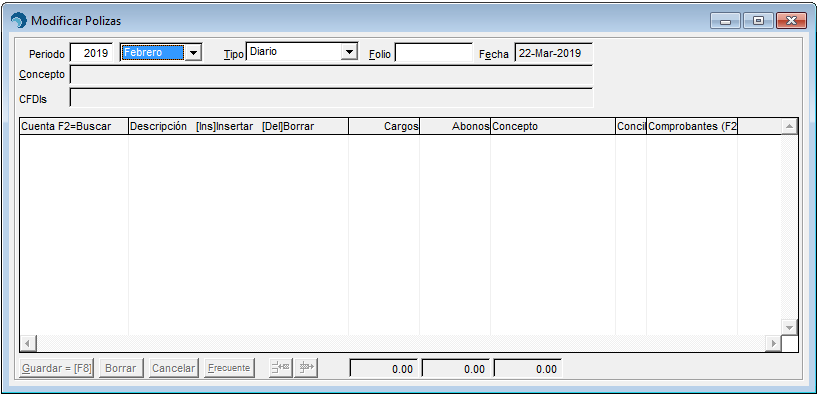Open the Tipo dropdown showing Diario
The width and height of the screenshot is (819, 395).
pos(349,51)
